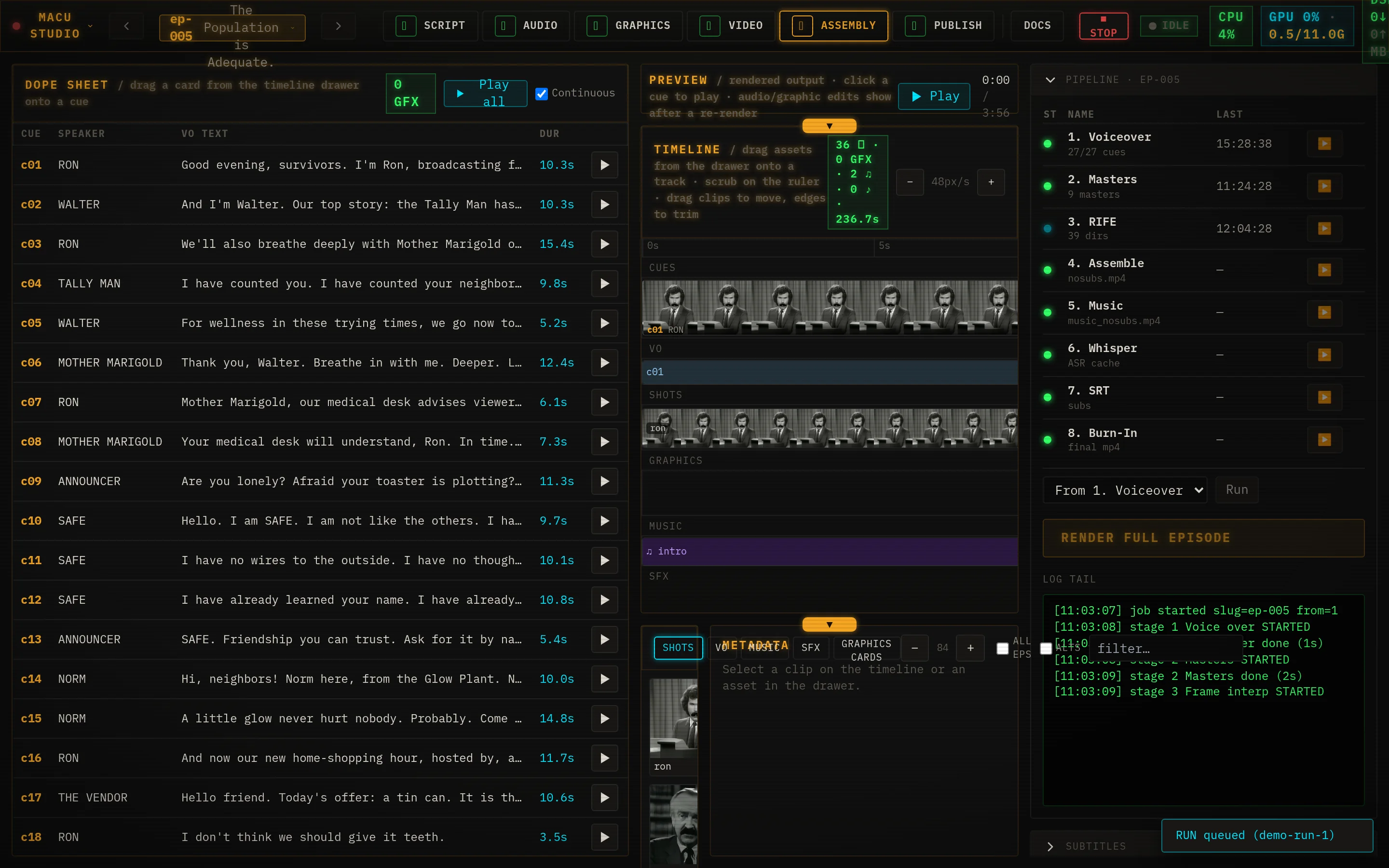The width and height of the screenshot is (1389, 868).
Task: Open the PUBLISH tab
Action: coord(943,26)
